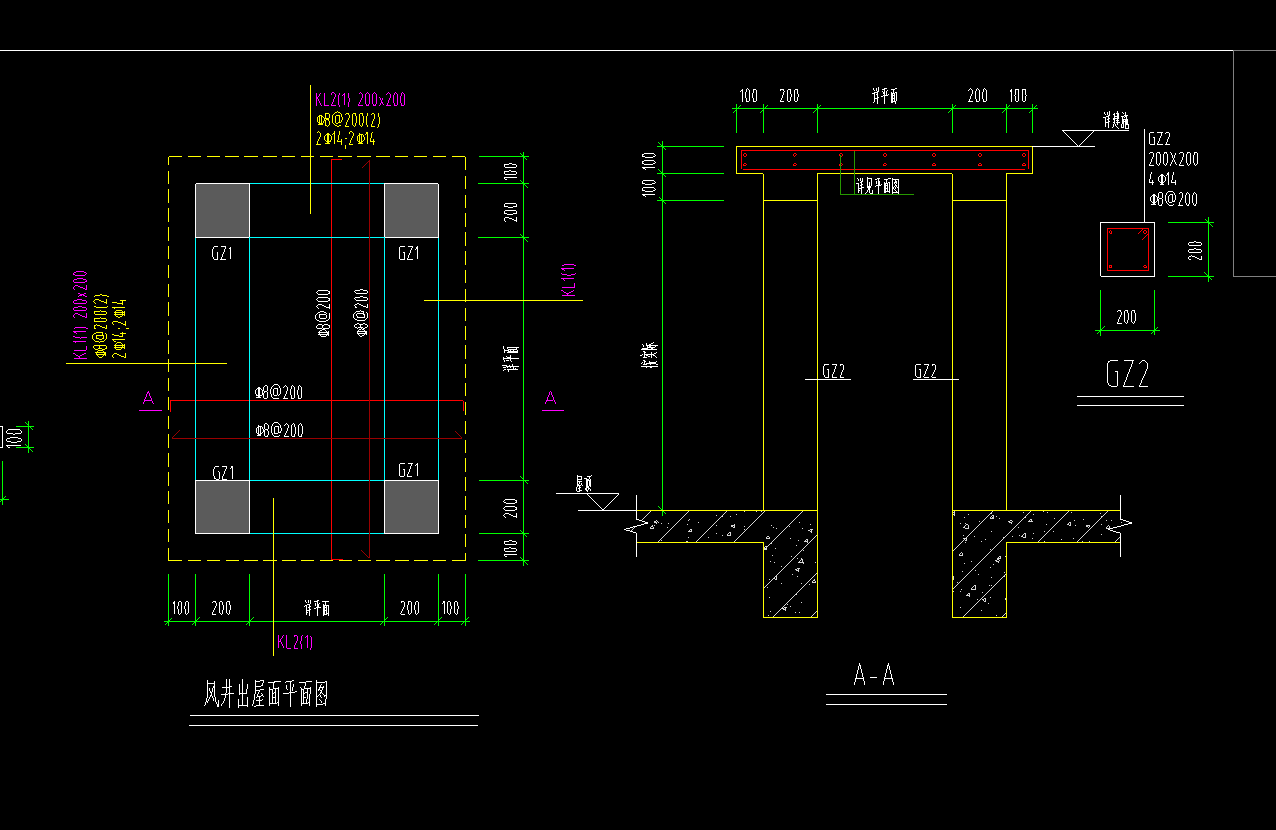
Task: Click the A-A section title text
Action: 874,676
